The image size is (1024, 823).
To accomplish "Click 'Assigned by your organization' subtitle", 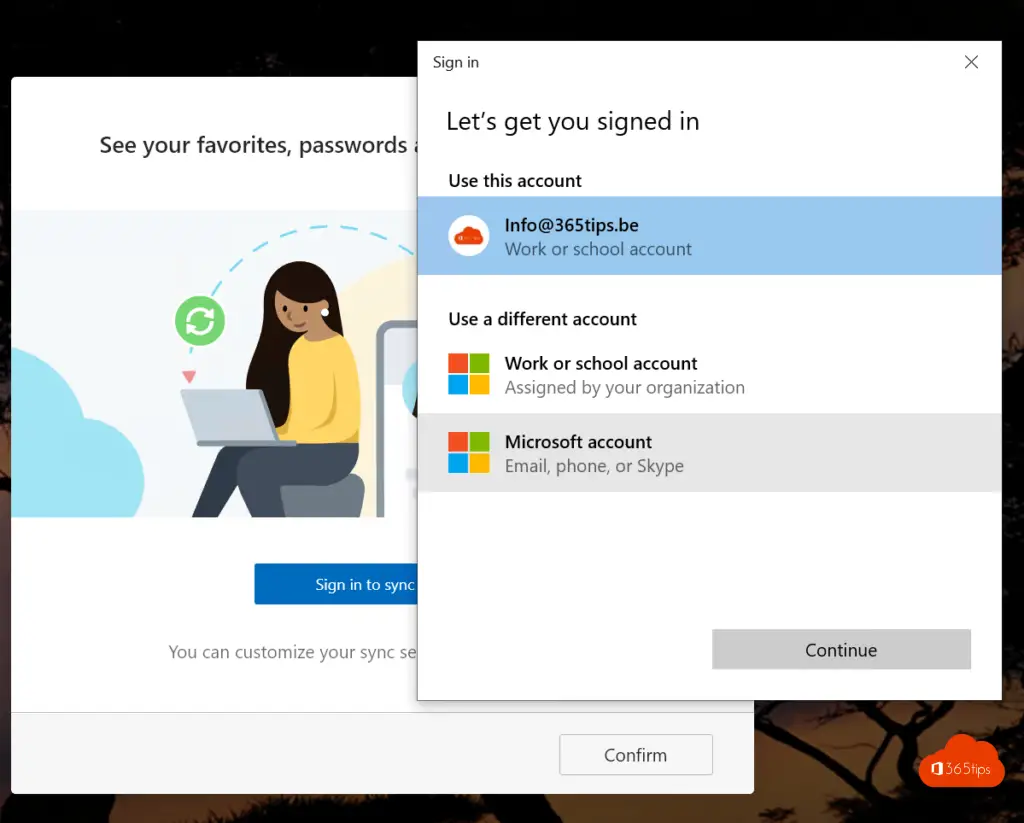I will point(624,388).
